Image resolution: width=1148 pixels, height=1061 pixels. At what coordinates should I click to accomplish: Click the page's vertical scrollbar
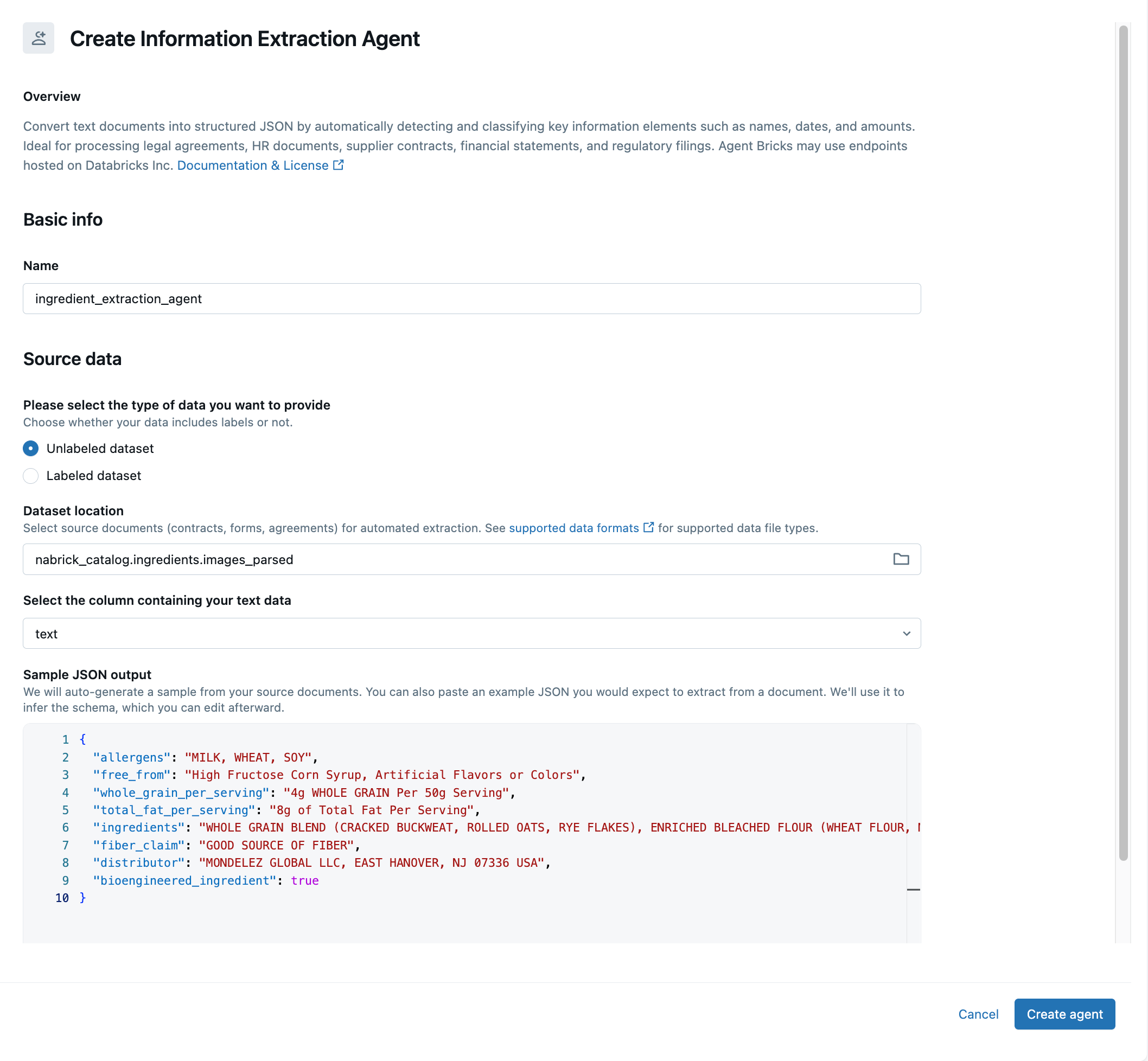(1123, 442)
